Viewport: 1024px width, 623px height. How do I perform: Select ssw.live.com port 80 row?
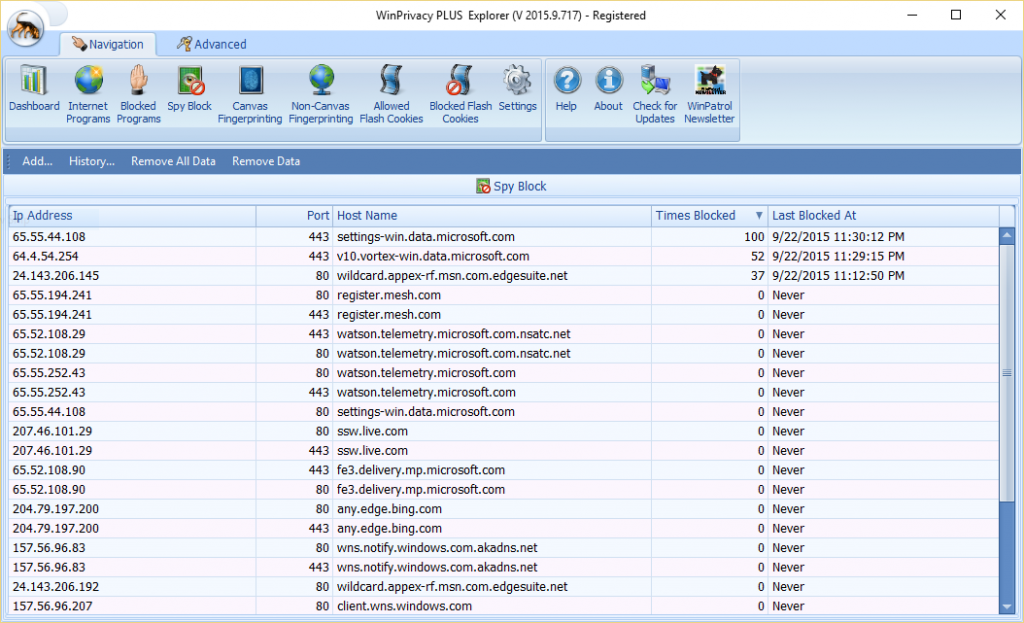(504, 432)
